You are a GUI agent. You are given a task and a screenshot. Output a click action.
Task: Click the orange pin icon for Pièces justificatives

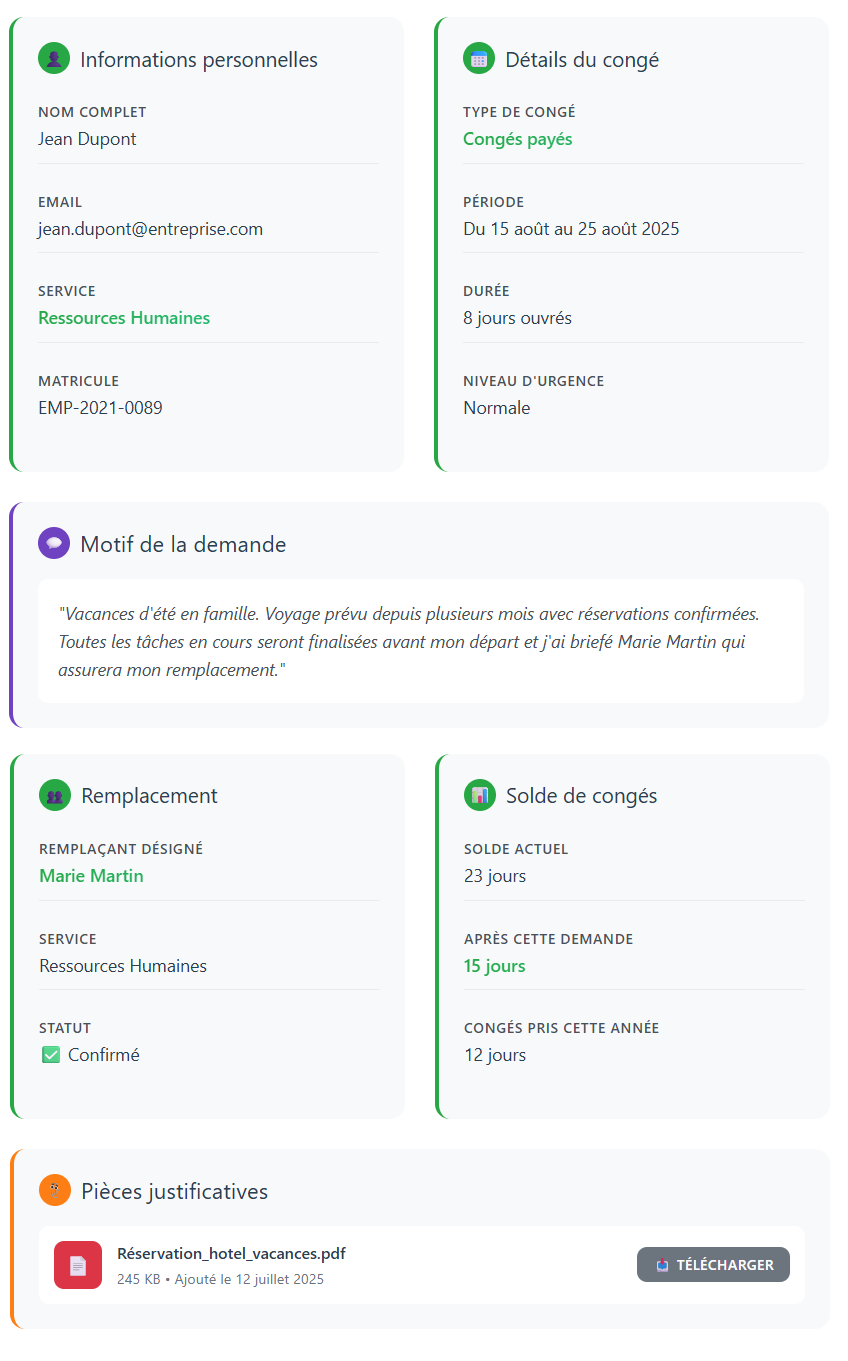coord(55,1190)
